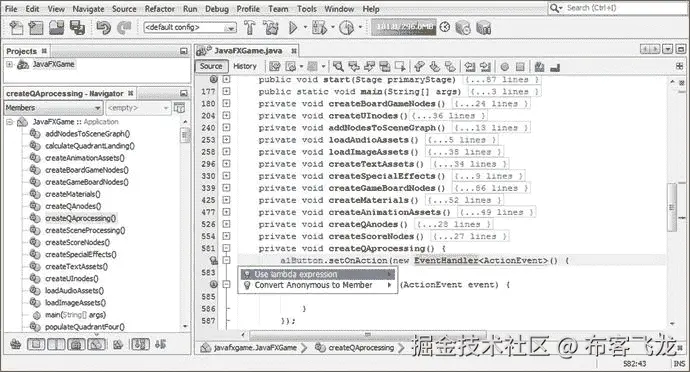
Task: Click the override annotation icon at line 584
Action: click(x=213, y=284)
